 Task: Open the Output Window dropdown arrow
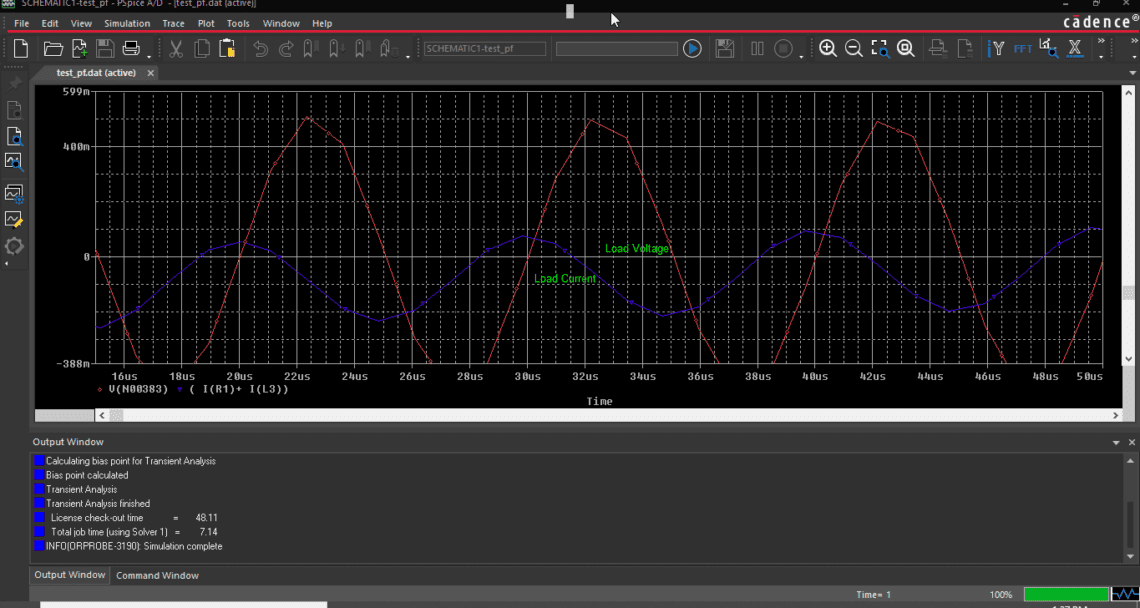1116,441
